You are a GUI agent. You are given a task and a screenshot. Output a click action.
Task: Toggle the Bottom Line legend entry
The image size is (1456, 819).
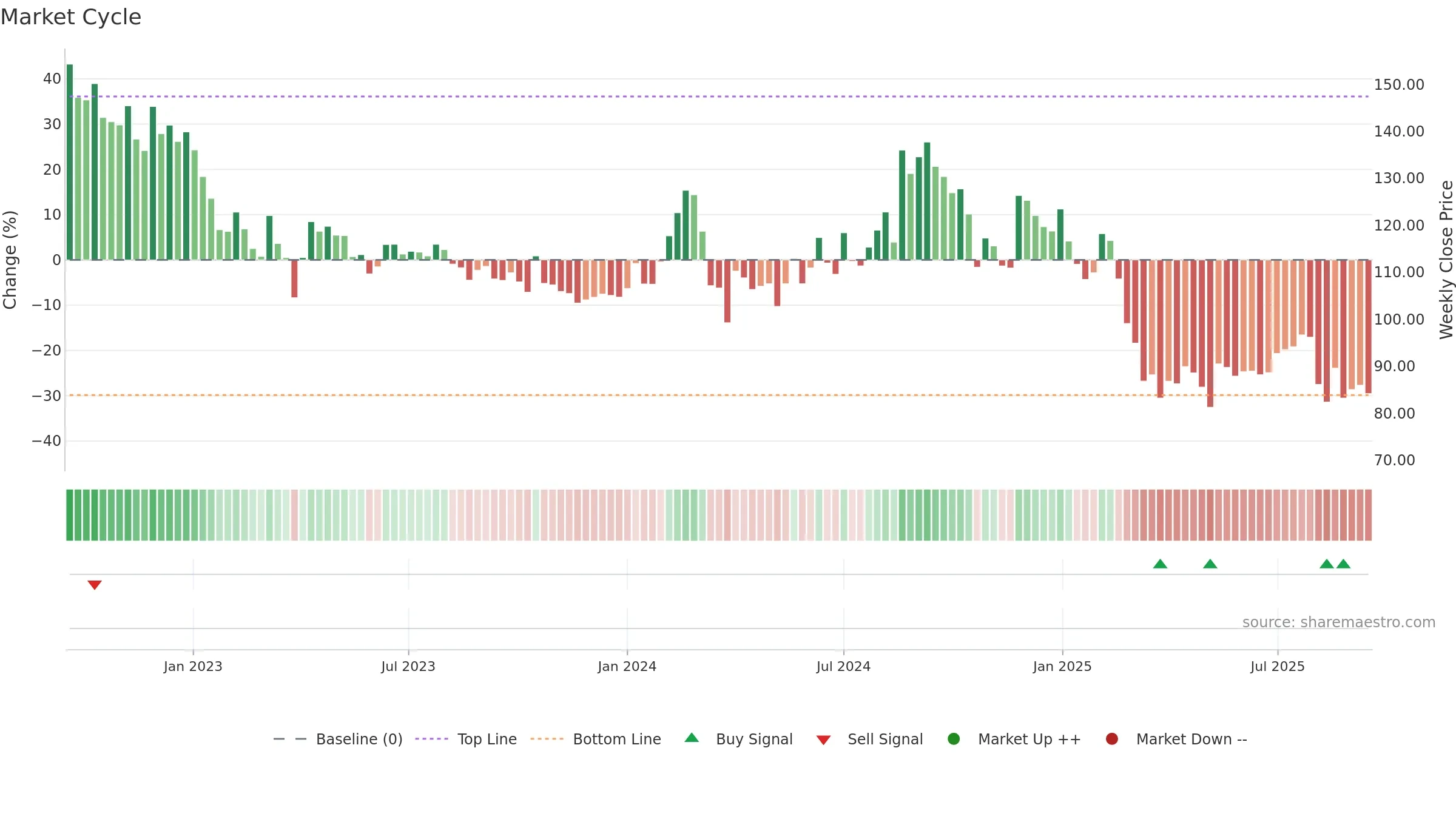[x=595, y=739]
